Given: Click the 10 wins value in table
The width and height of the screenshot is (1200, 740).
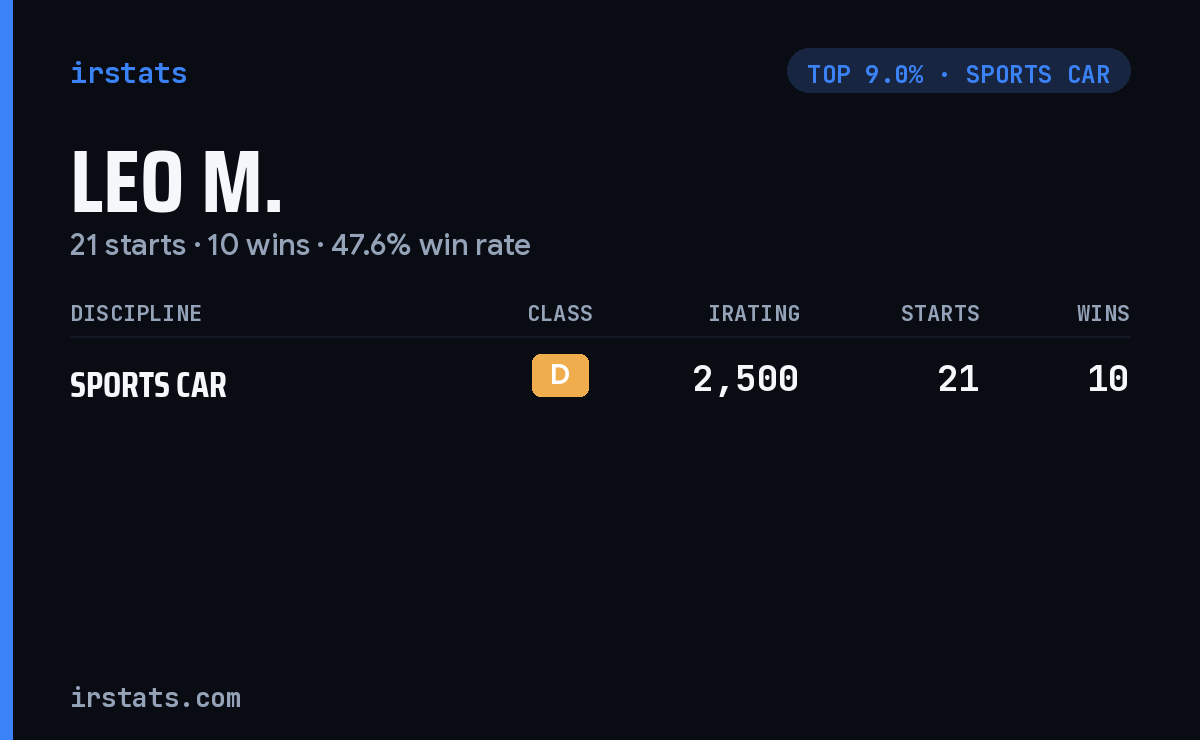Looking at the screenshot, I should pos(1108,379).
